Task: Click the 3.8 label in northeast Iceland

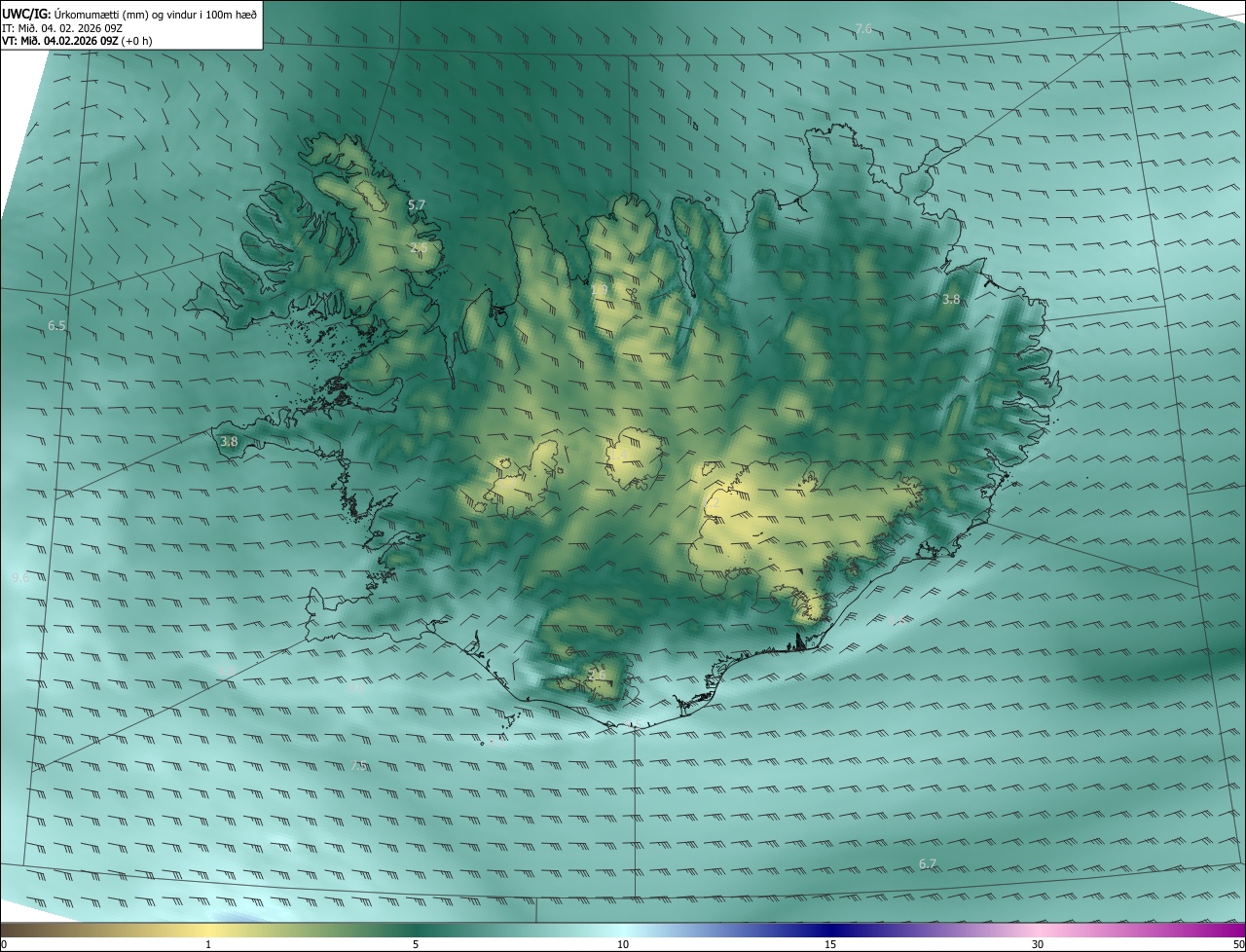Action: (951, 299)
